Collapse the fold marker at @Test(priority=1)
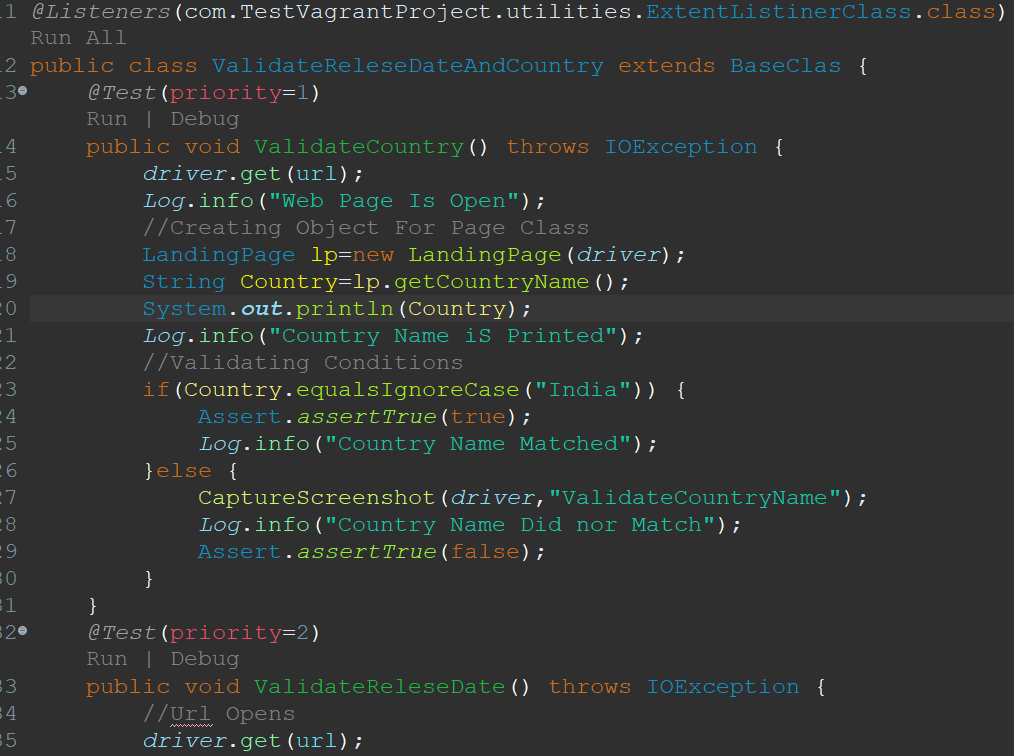1014x756 pixels. click(x=23, y=91)
